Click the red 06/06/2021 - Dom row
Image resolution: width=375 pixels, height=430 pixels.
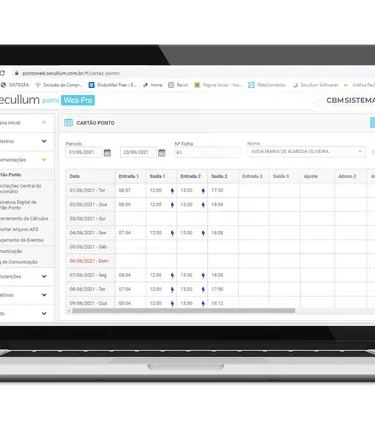tap(89, 261)
